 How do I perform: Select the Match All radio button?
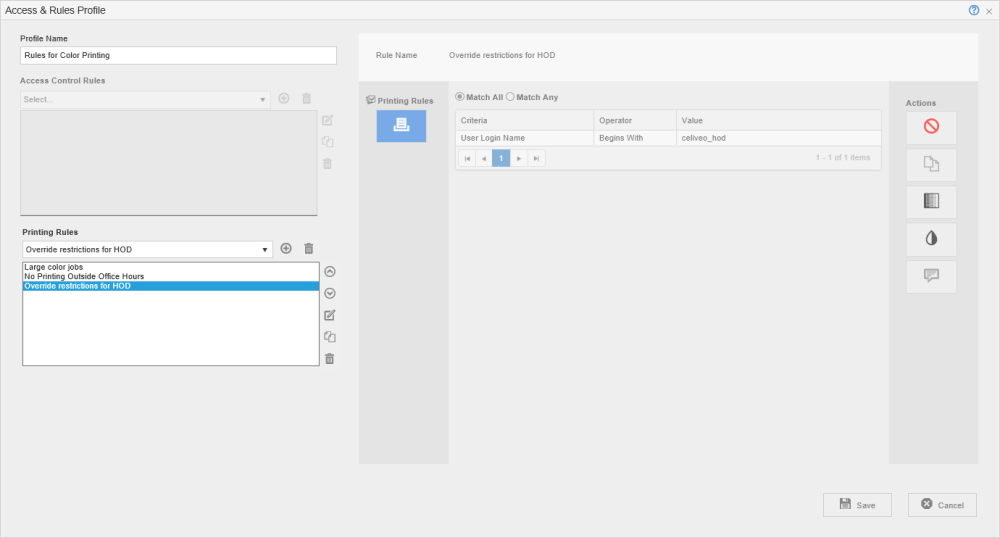[459, 97]
